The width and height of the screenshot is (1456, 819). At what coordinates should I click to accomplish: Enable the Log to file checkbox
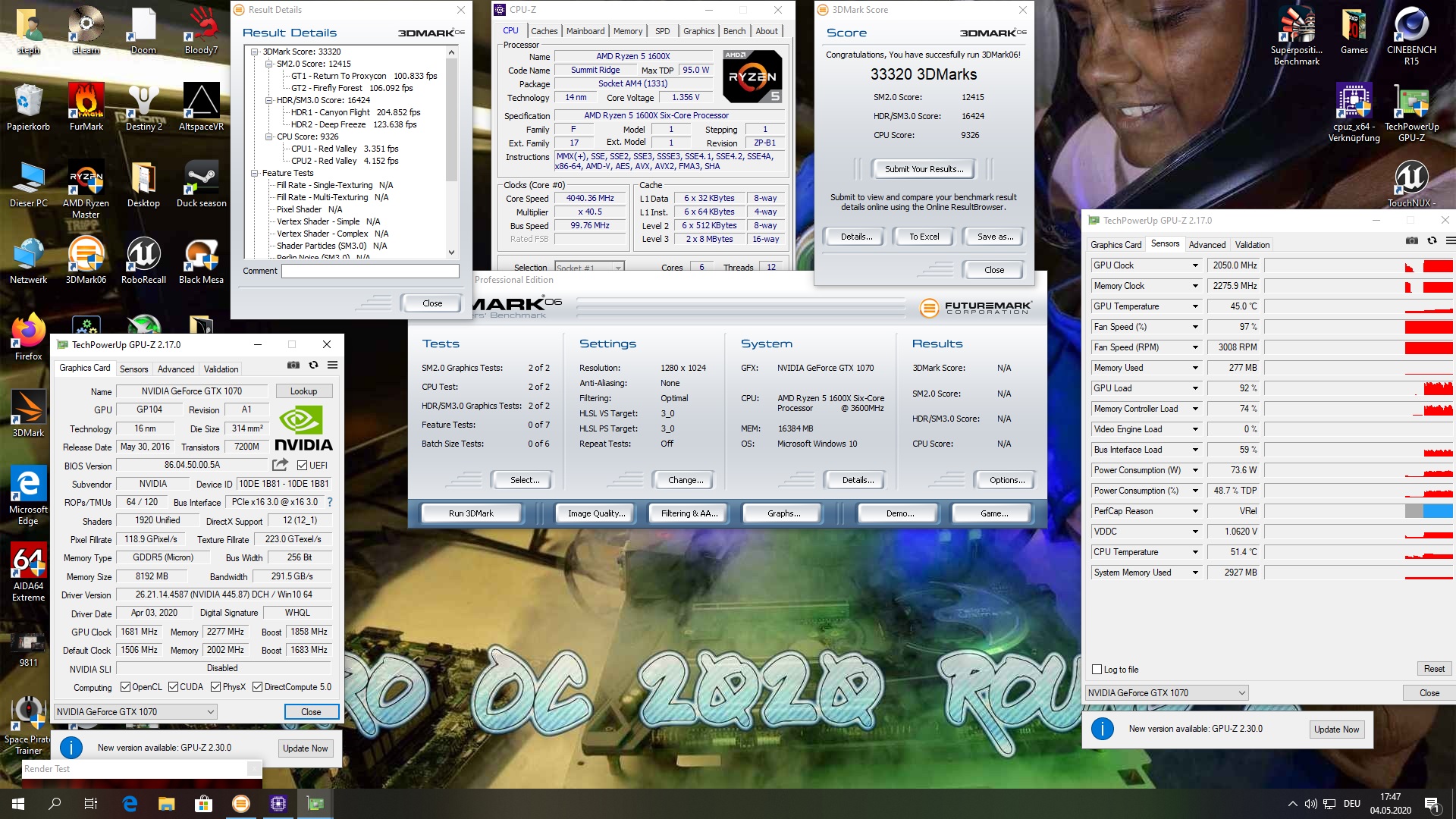click(x=1097, y=670)
